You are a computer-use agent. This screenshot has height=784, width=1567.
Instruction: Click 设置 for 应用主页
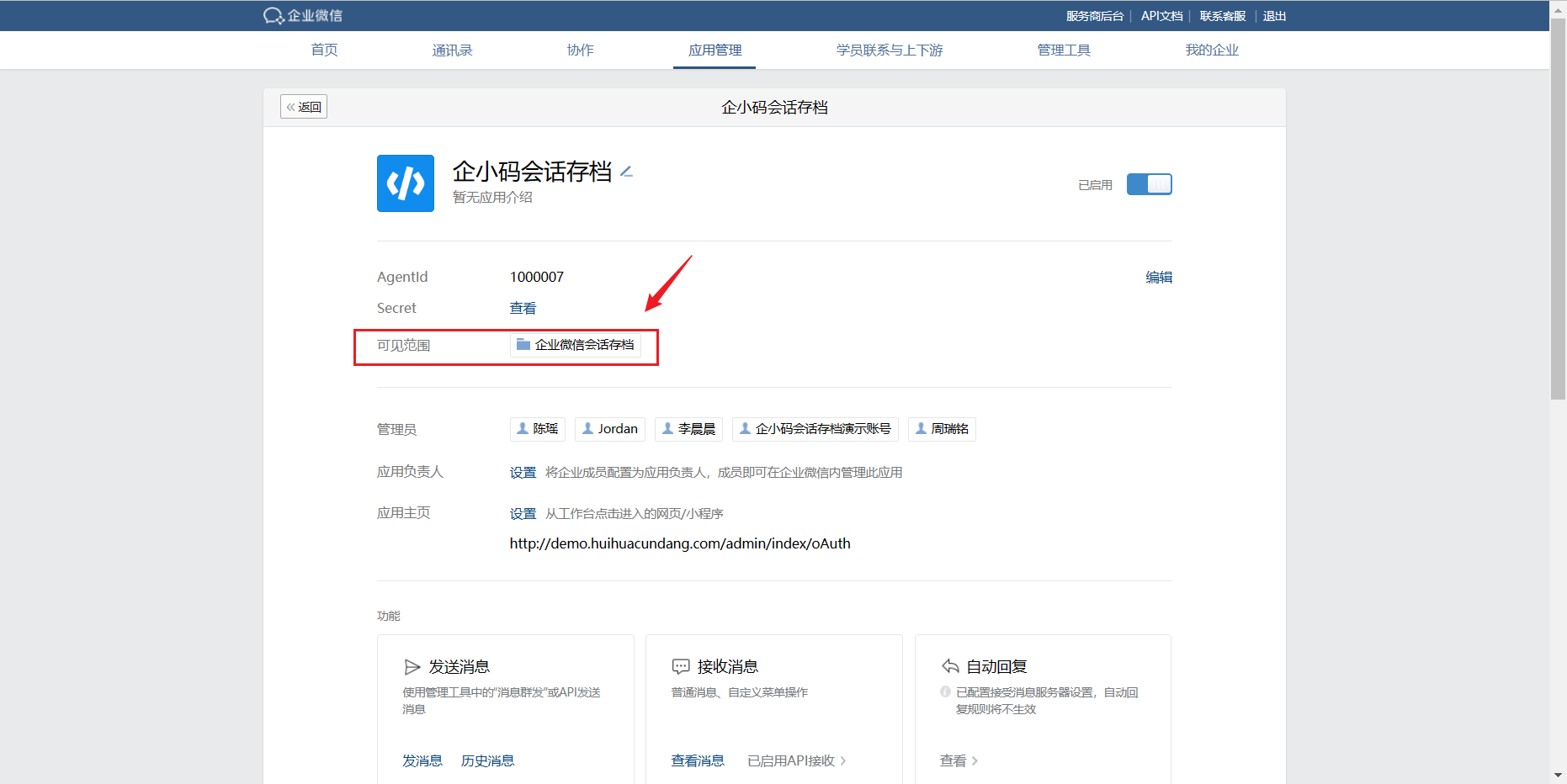click(x=523, y=513)
